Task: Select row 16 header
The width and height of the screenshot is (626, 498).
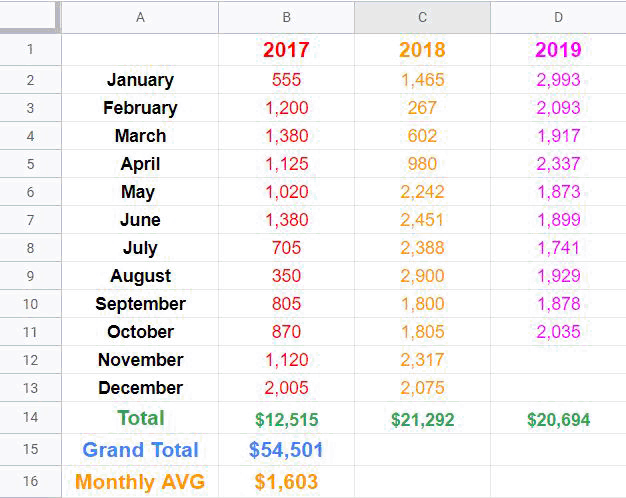Action: tap(29, 481)
